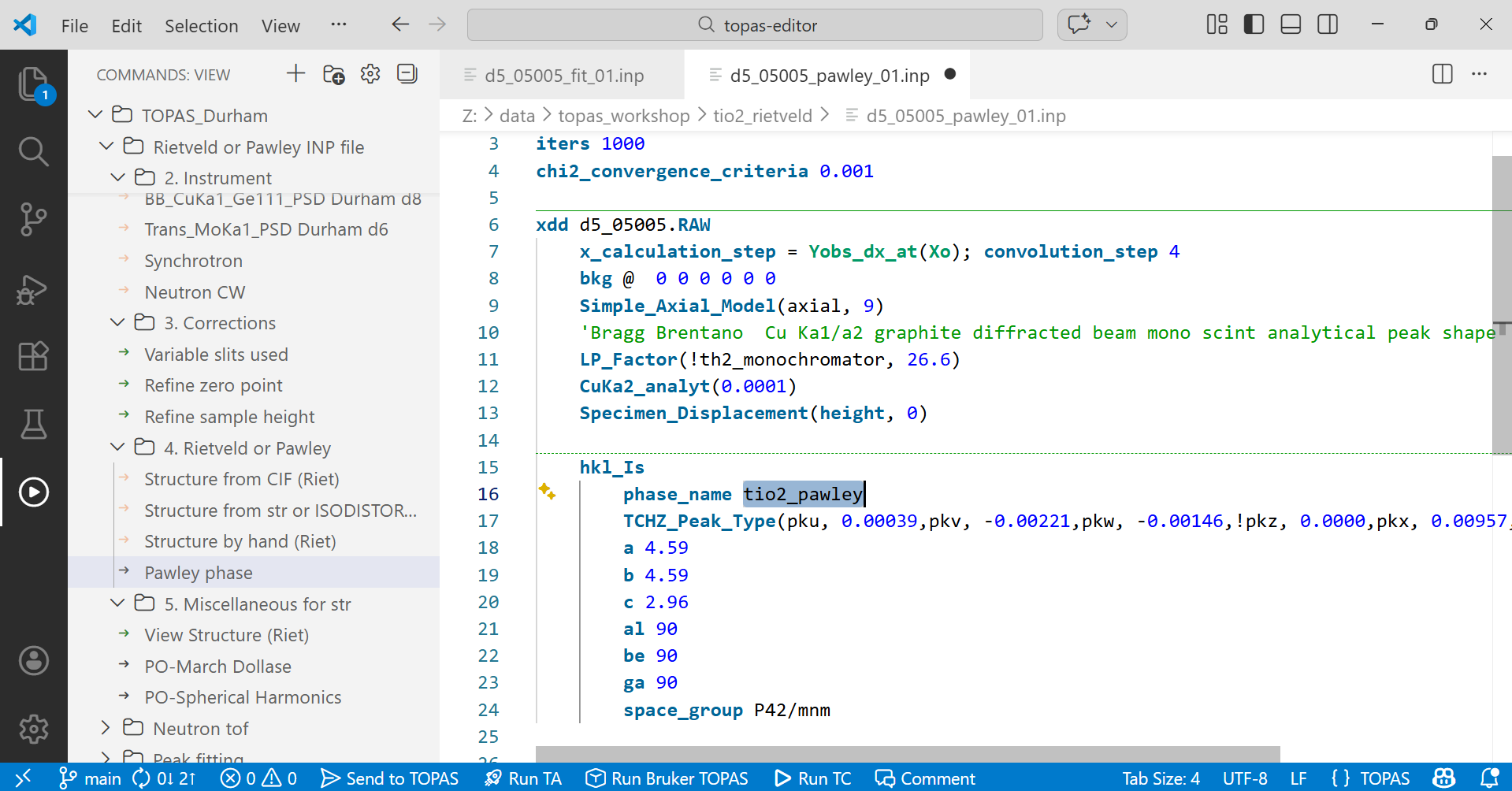This screenshot has width=1512, height=791.
Task: Open the Extensions view
Action: point(33,356)
